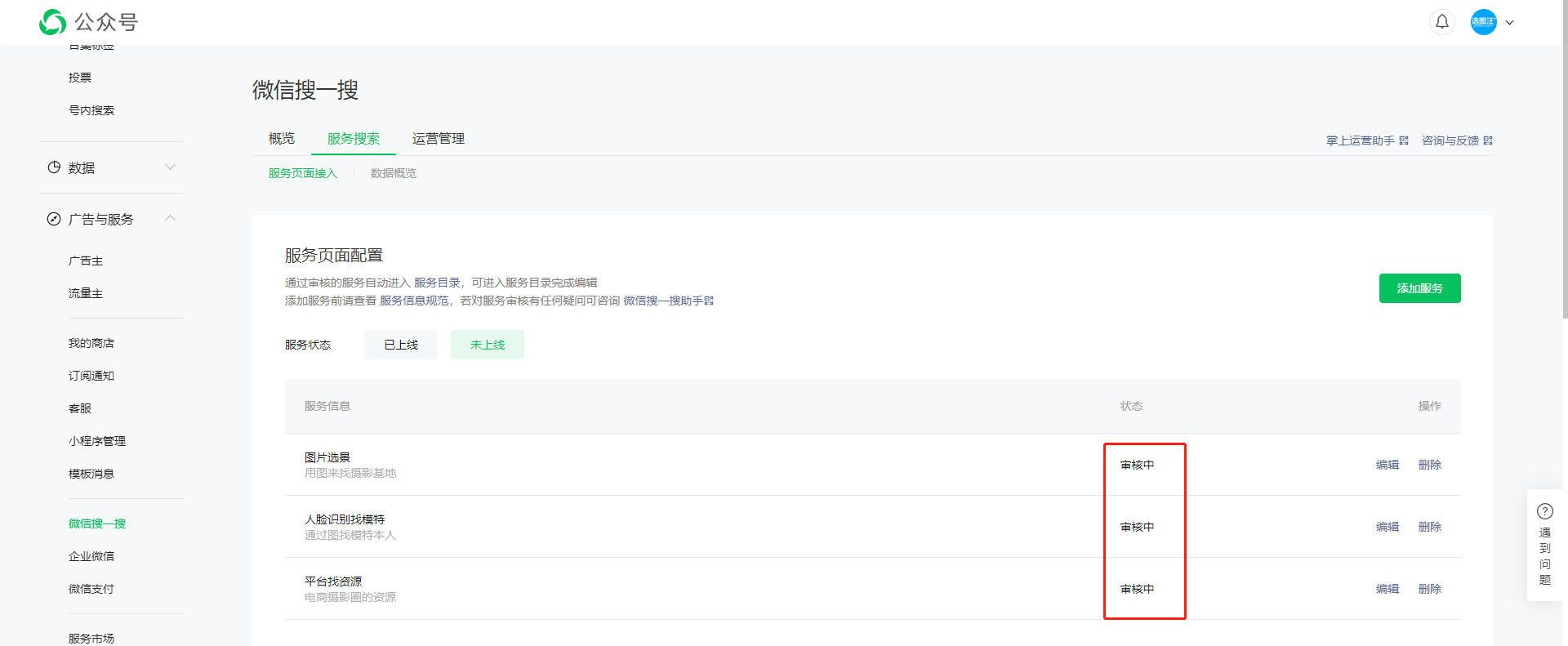Click the 人脸识别找模特 service name
Image resolution: width=1568 pixels, height=646 pixels.
pyautogui.click(x=345, y=519)
